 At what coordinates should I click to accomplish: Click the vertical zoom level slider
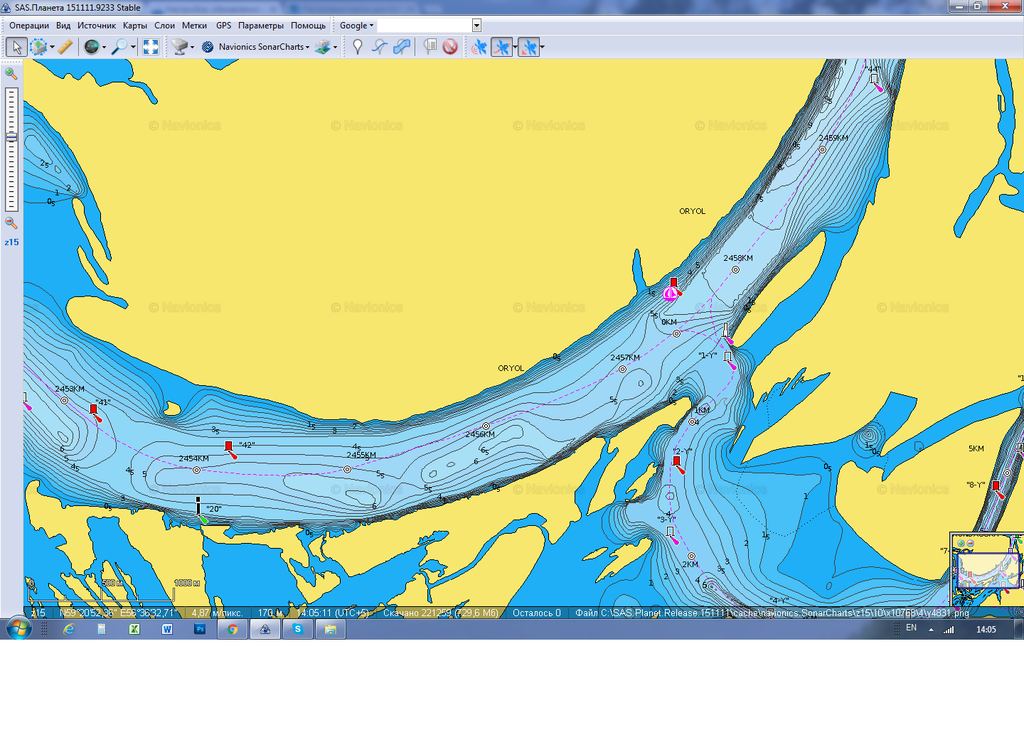(x=11, y=149)
